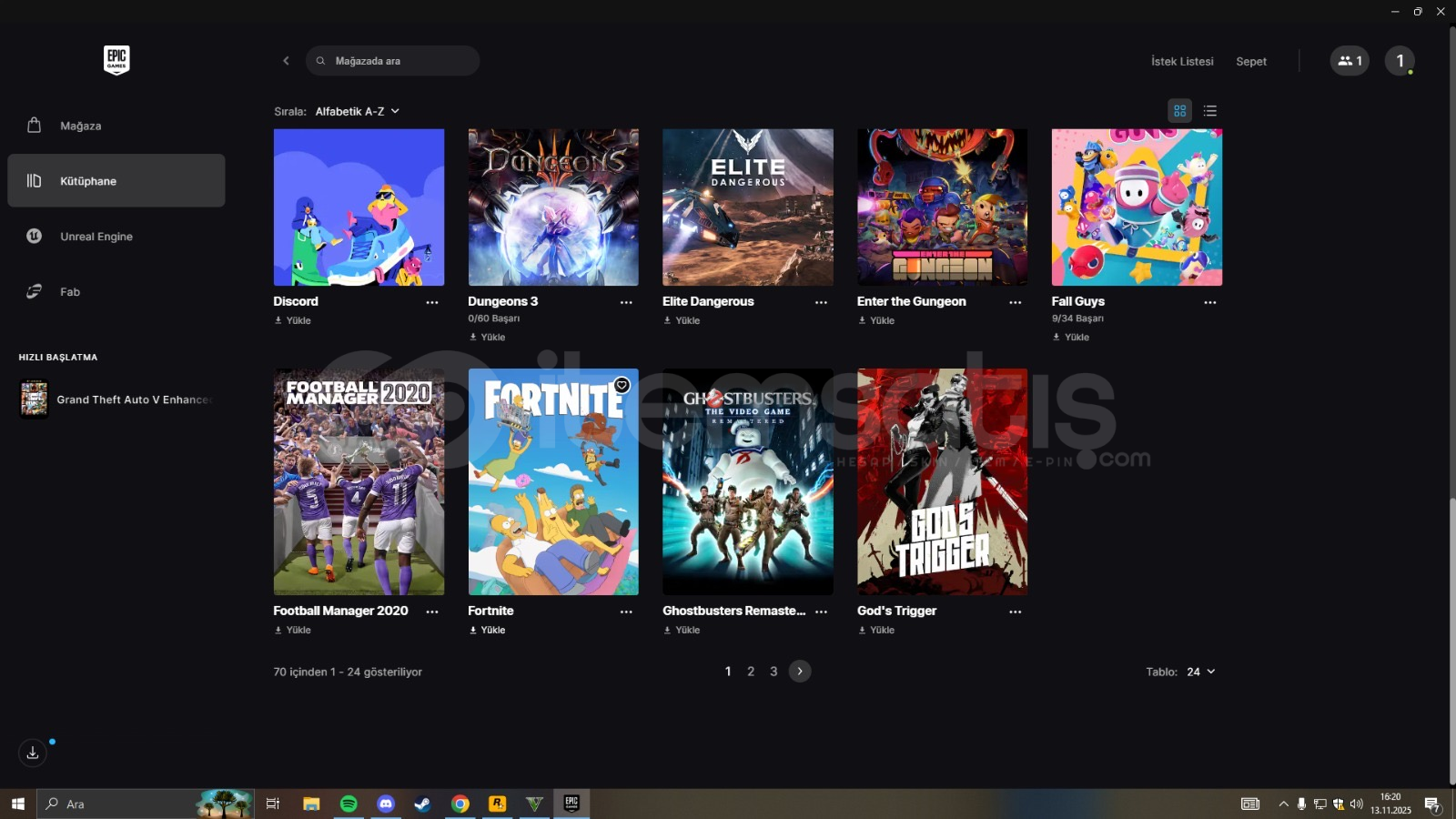Click the user profile avatar
1456x819 pixels.
(1400, 61)
